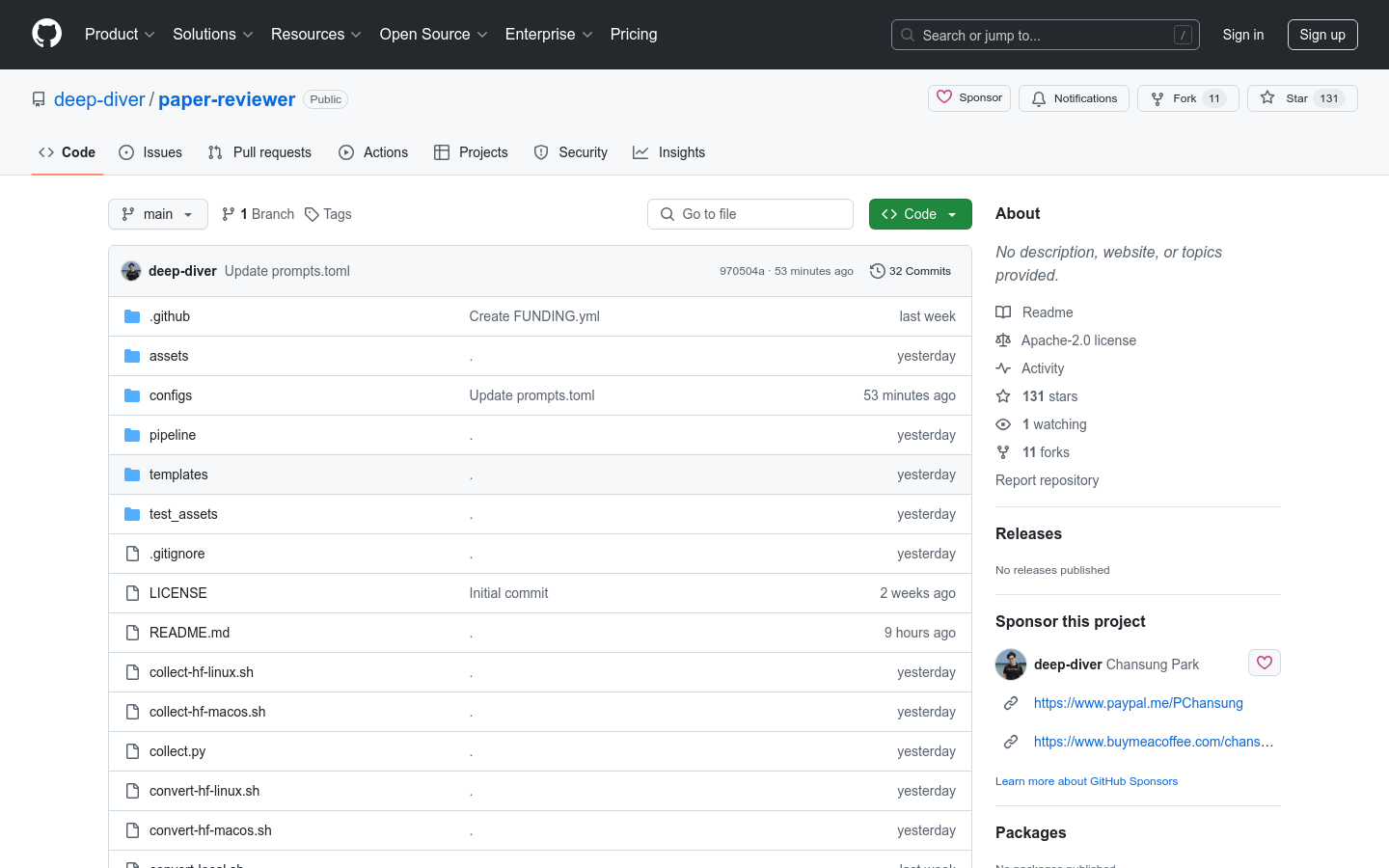Switch to the Projects tab
This screenshot has height=868, width=1389.
click(471, 152)
